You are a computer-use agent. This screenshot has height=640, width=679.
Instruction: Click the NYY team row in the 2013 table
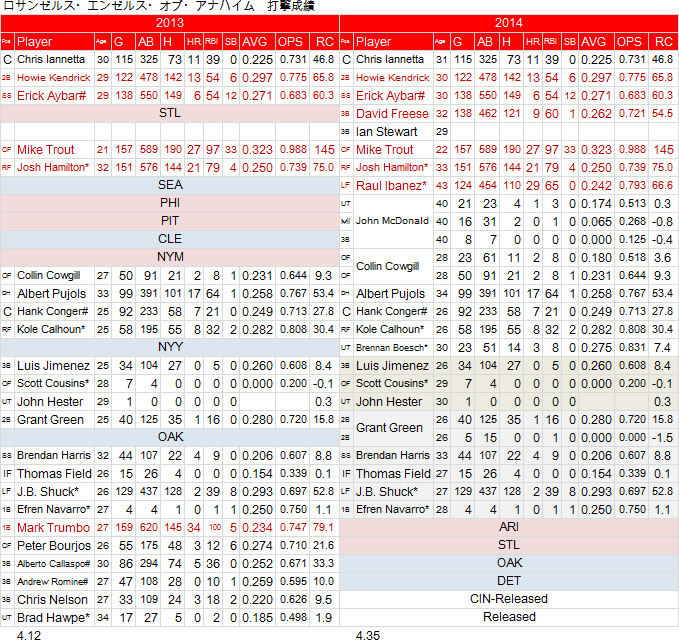pos(170,347)
